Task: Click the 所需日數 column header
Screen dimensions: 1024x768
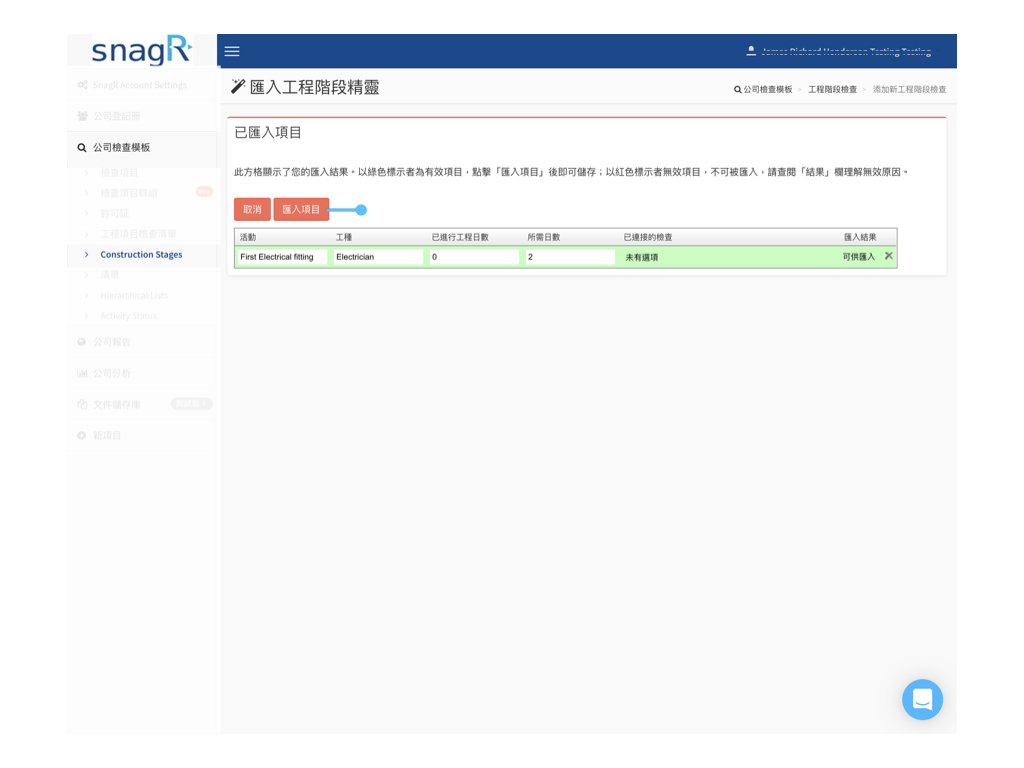Action: pyautogui.click(x=543, y=237)
